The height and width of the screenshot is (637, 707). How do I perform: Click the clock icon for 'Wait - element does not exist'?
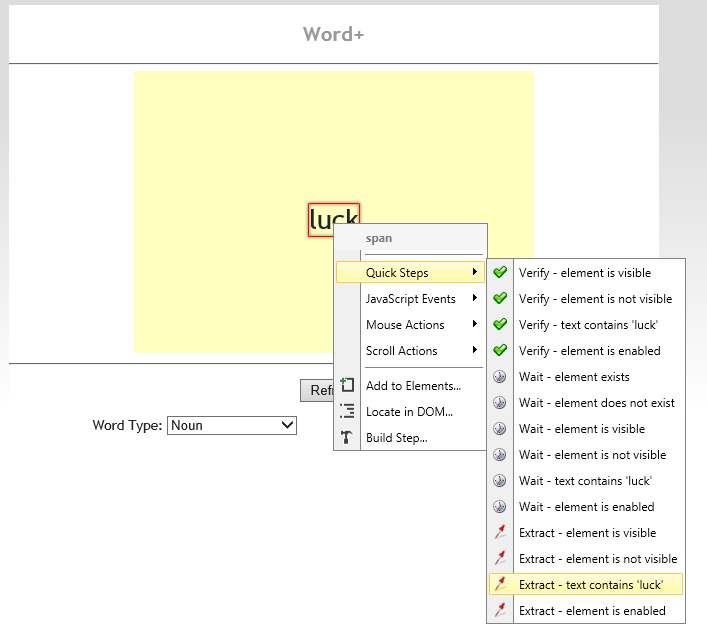point(500,403)
